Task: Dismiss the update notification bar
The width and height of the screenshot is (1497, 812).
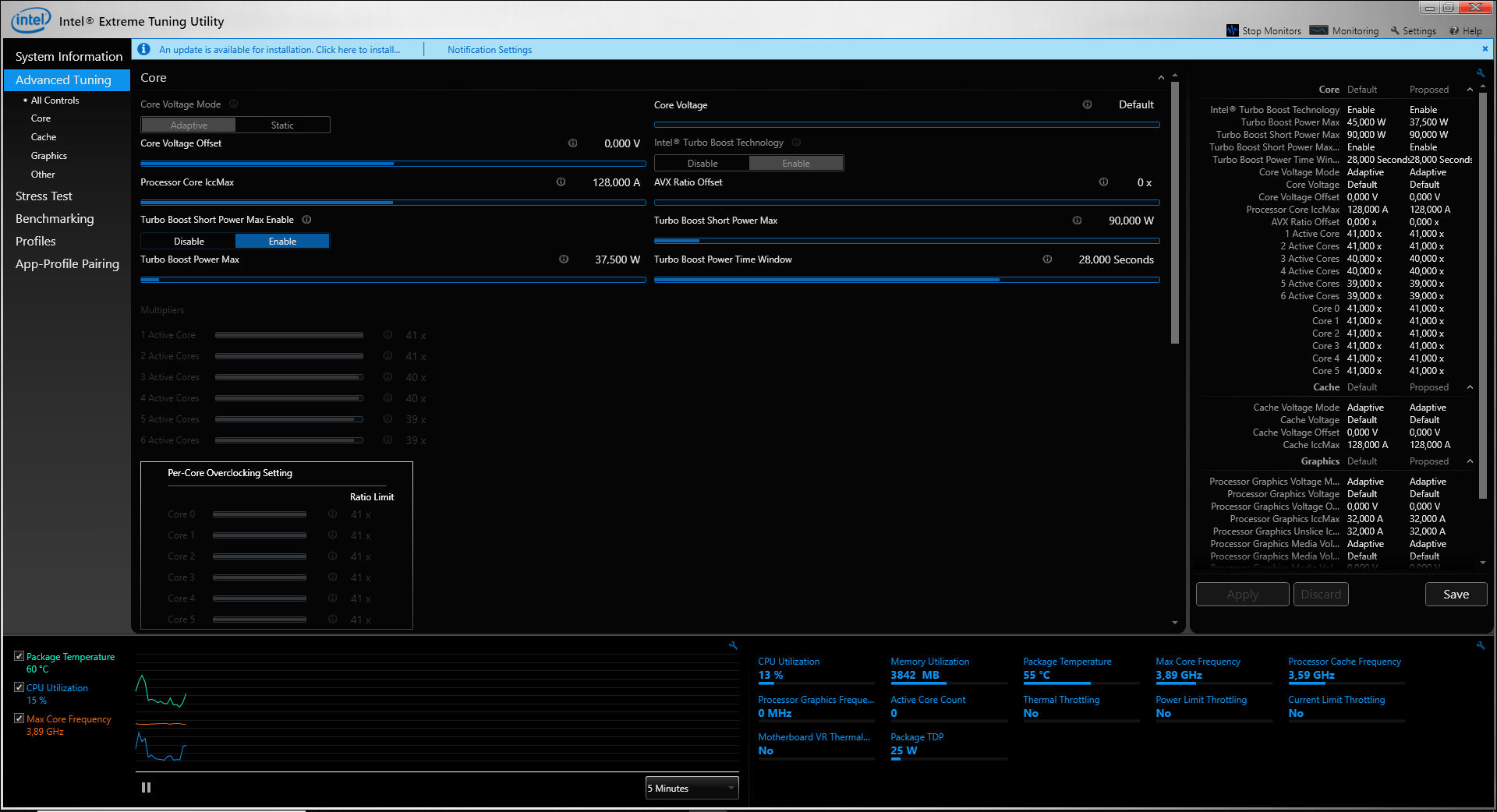Action: click(1485, 49)
